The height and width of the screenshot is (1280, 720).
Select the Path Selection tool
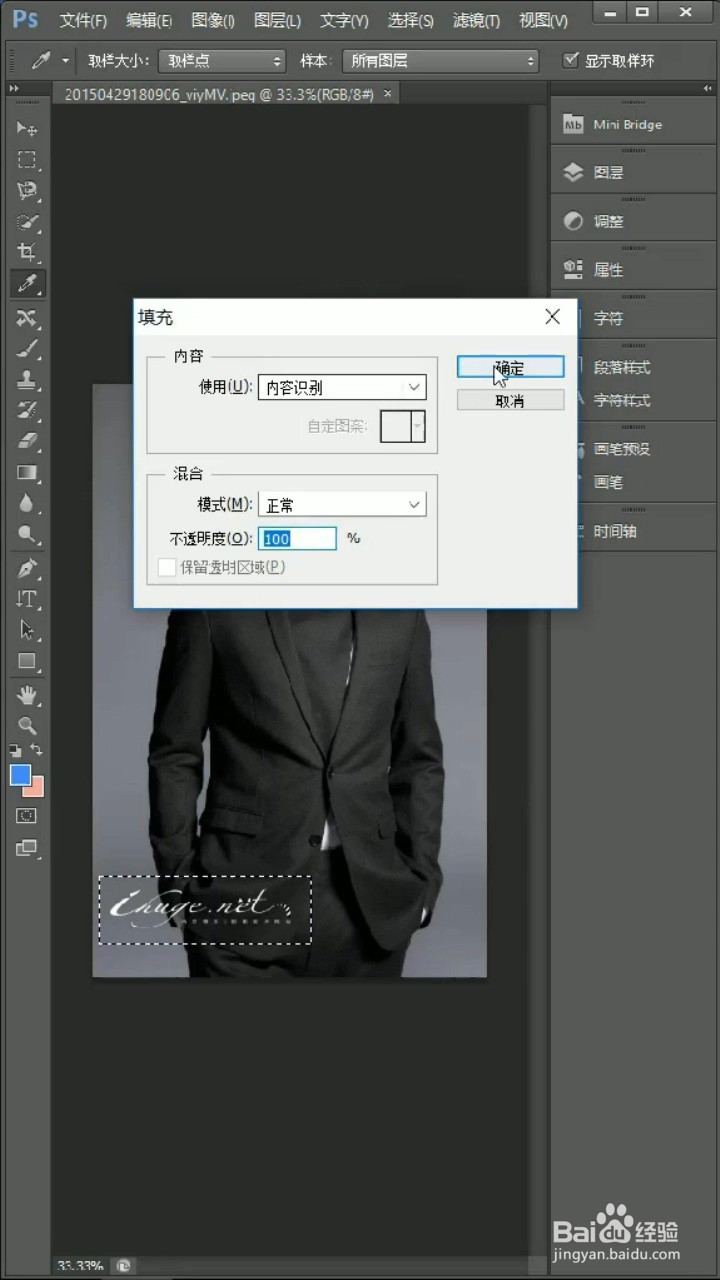coord(27,630)
